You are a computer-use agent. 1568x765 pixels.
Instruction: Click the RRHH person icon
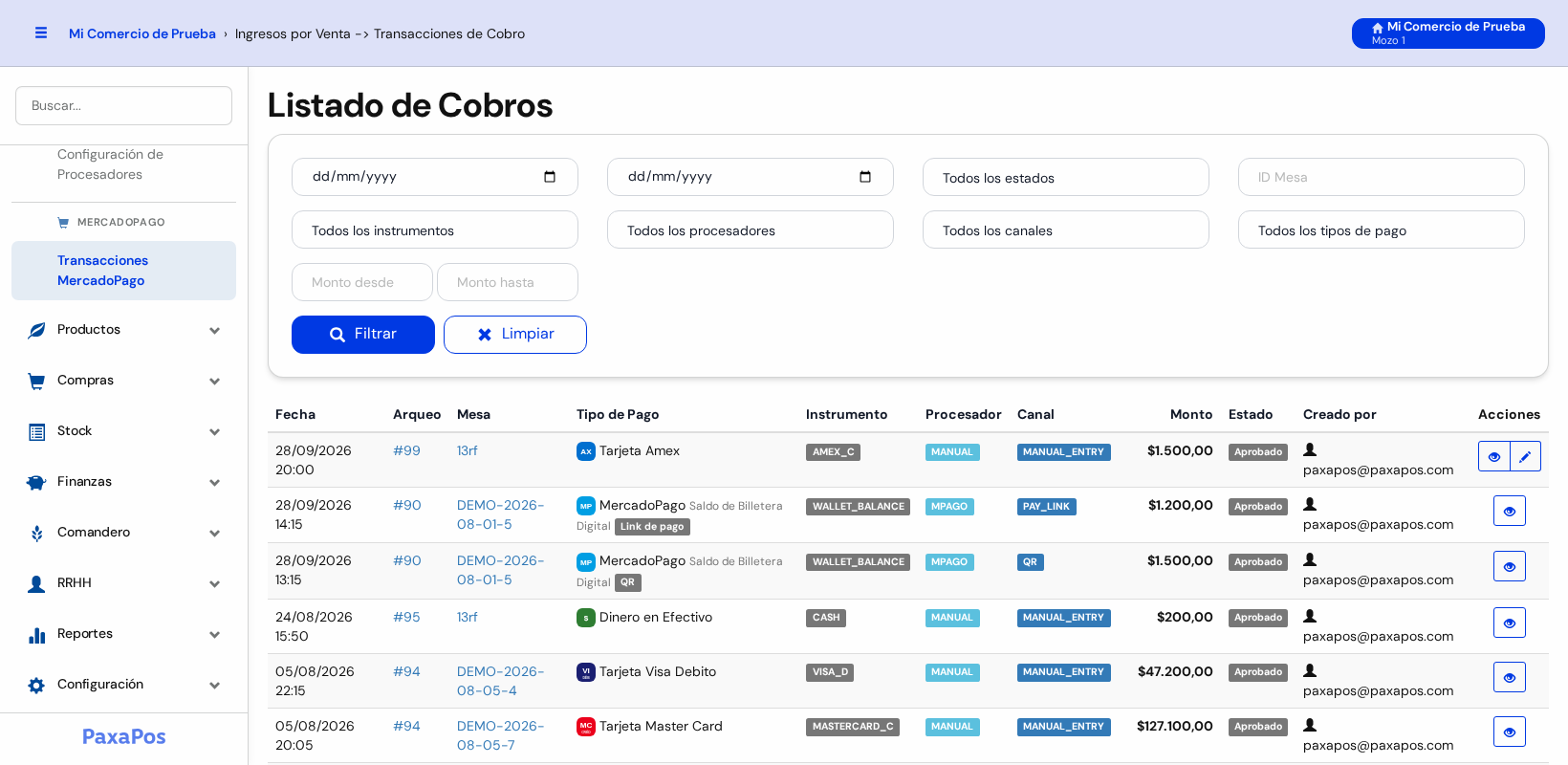pos(36,583)
